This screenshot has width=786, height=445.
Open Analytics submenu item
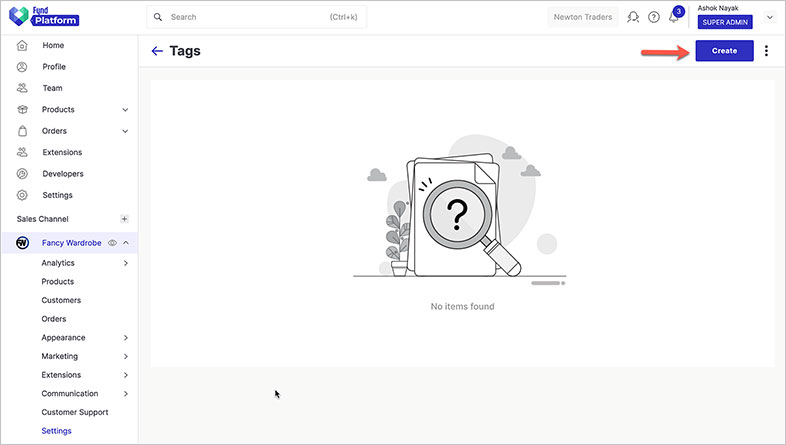58,263
